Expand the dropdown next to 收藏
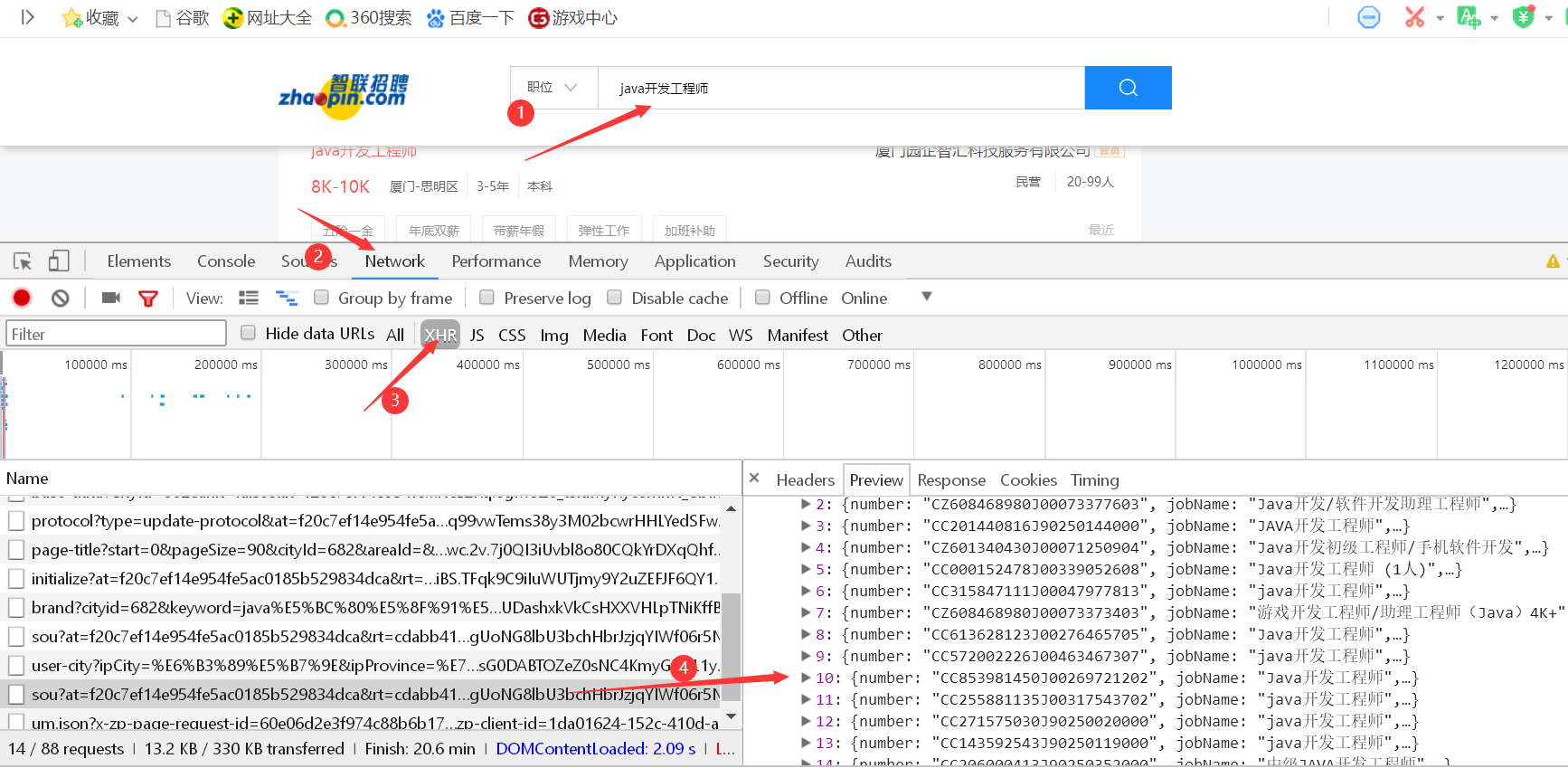The height and width of the screenshot is (768, 1568). (133, 19)
